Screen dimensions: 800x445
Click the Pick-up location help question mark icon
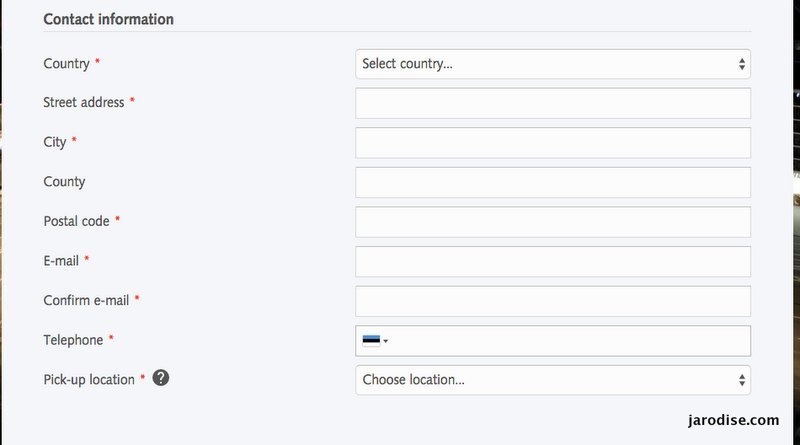coord(161,378)
